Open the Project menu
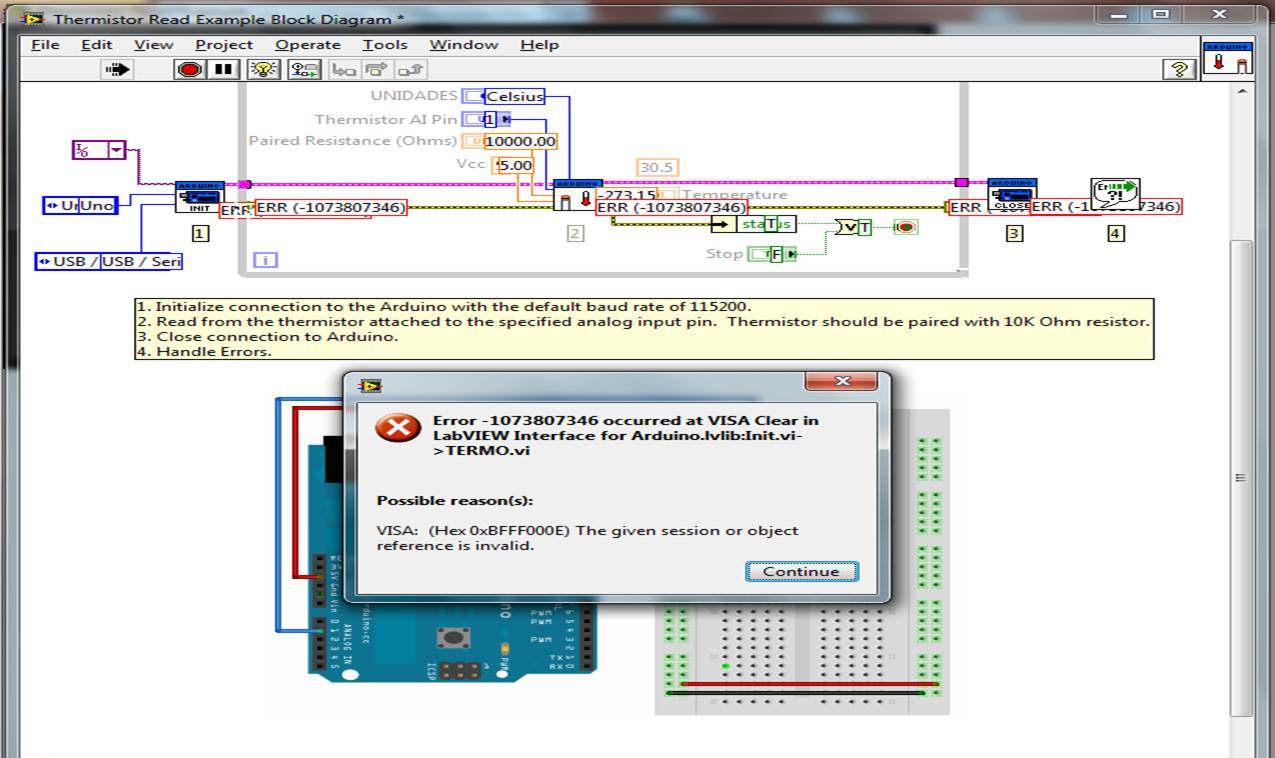 tap(224, 45)
